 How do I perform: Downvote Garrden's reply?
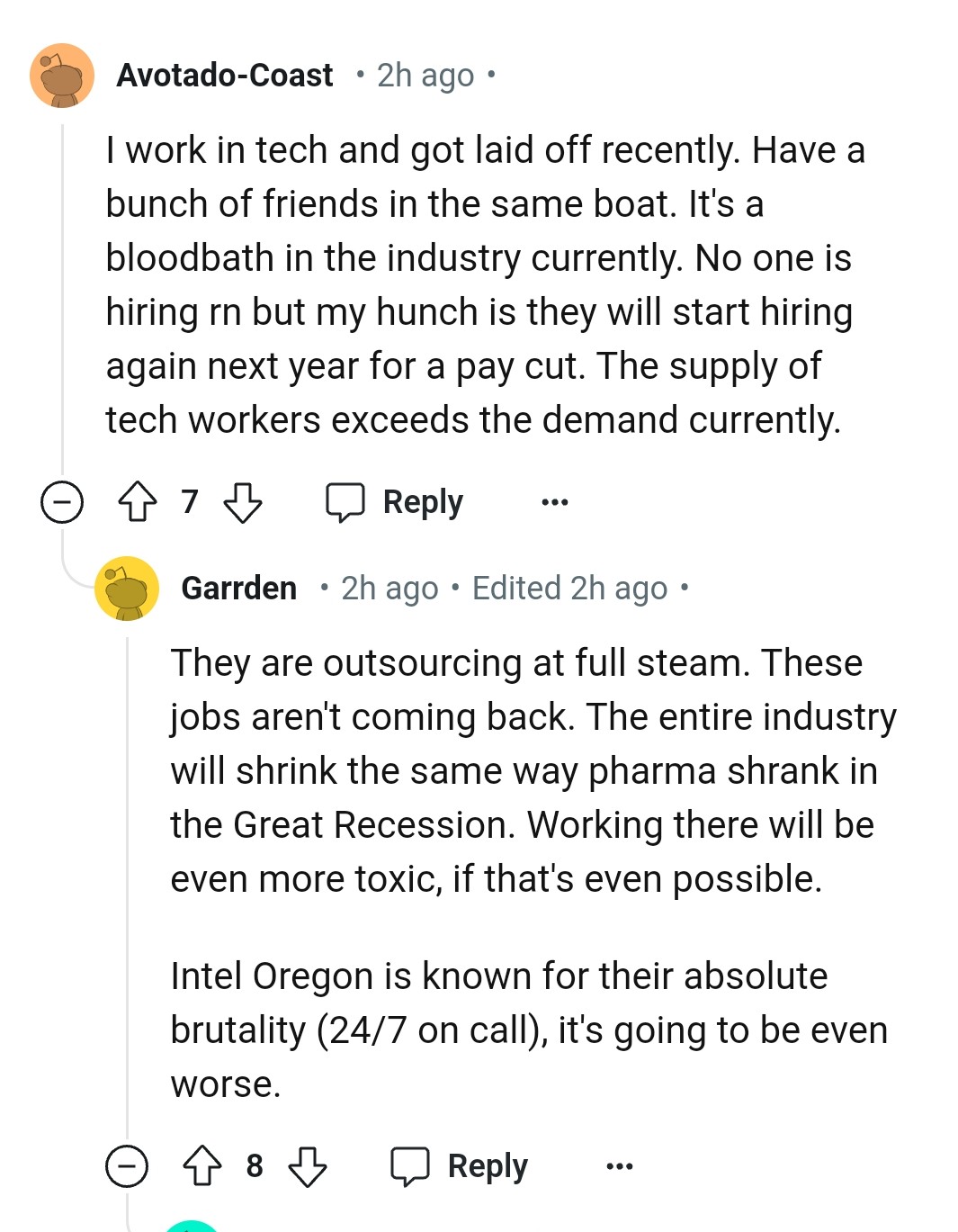[307, 1165]
